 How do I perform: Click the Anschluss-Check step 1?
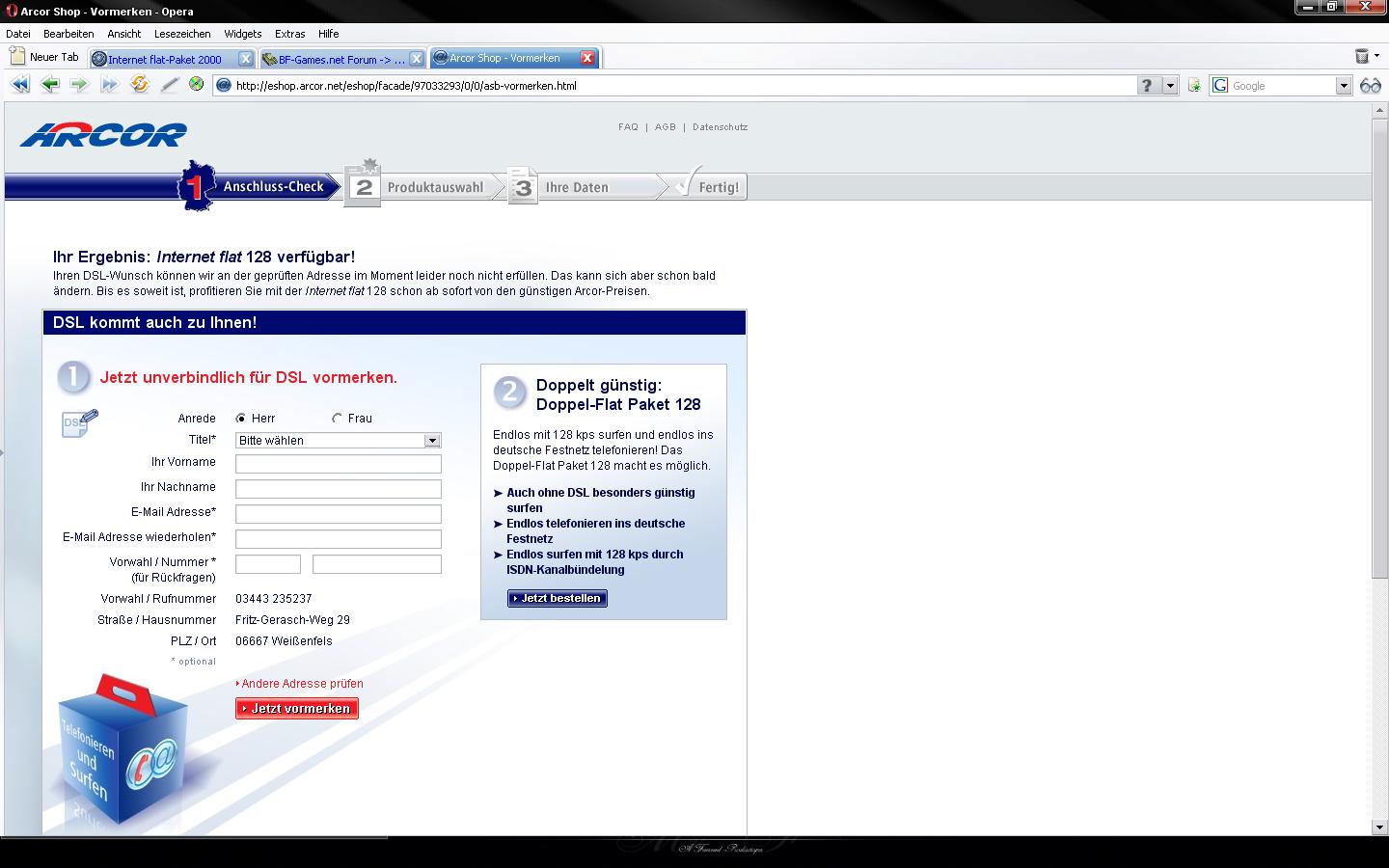pos(259,186)
